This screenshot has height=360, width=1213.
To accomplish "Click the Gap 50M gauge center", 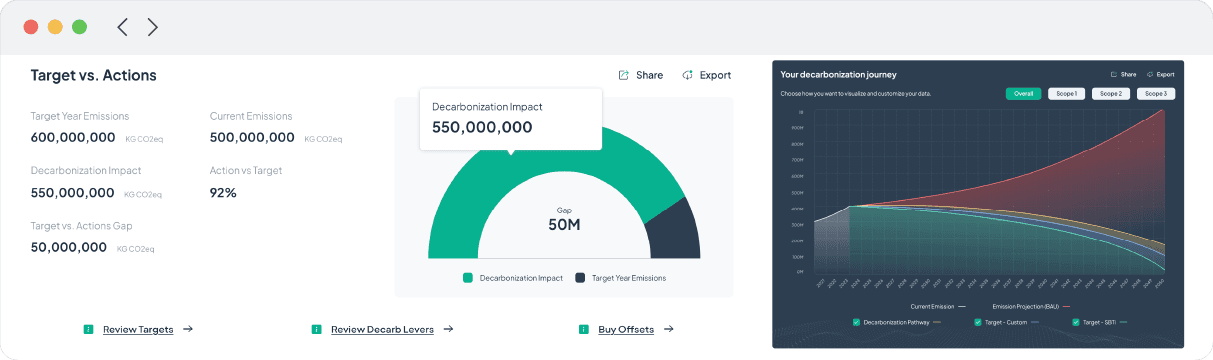I will tap(564, 219).
